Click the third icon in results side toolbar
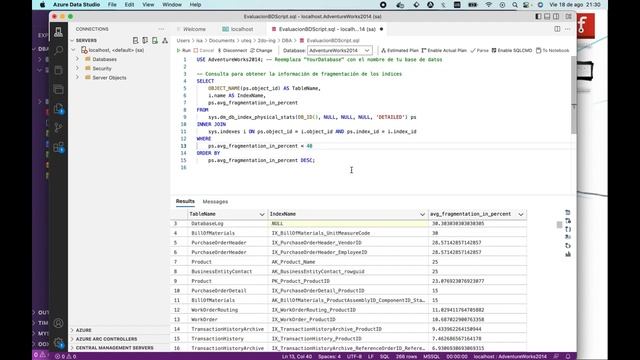 point(568,229)
